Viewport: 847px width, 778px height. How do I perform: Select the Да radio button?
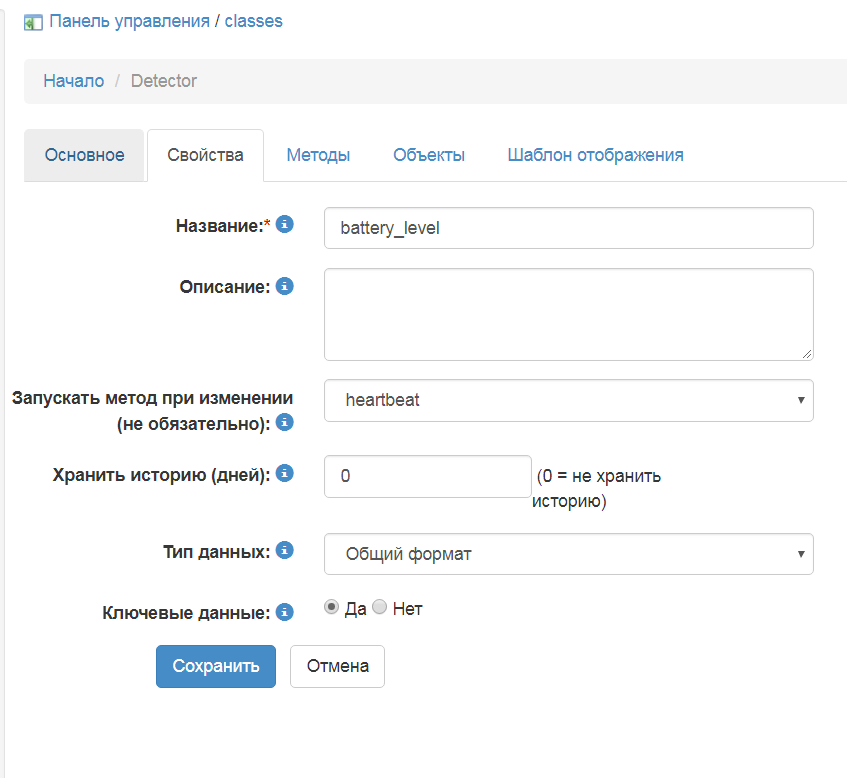pos(332,607)
